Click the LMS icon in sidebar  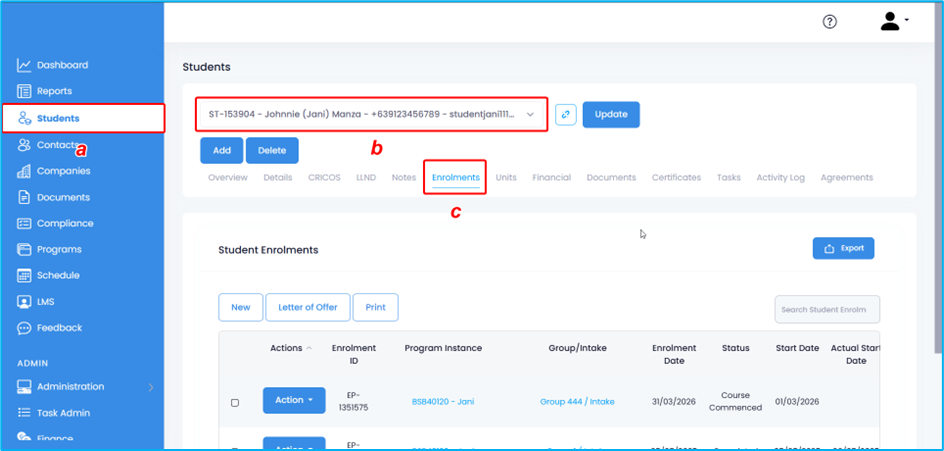coord(24,301)
